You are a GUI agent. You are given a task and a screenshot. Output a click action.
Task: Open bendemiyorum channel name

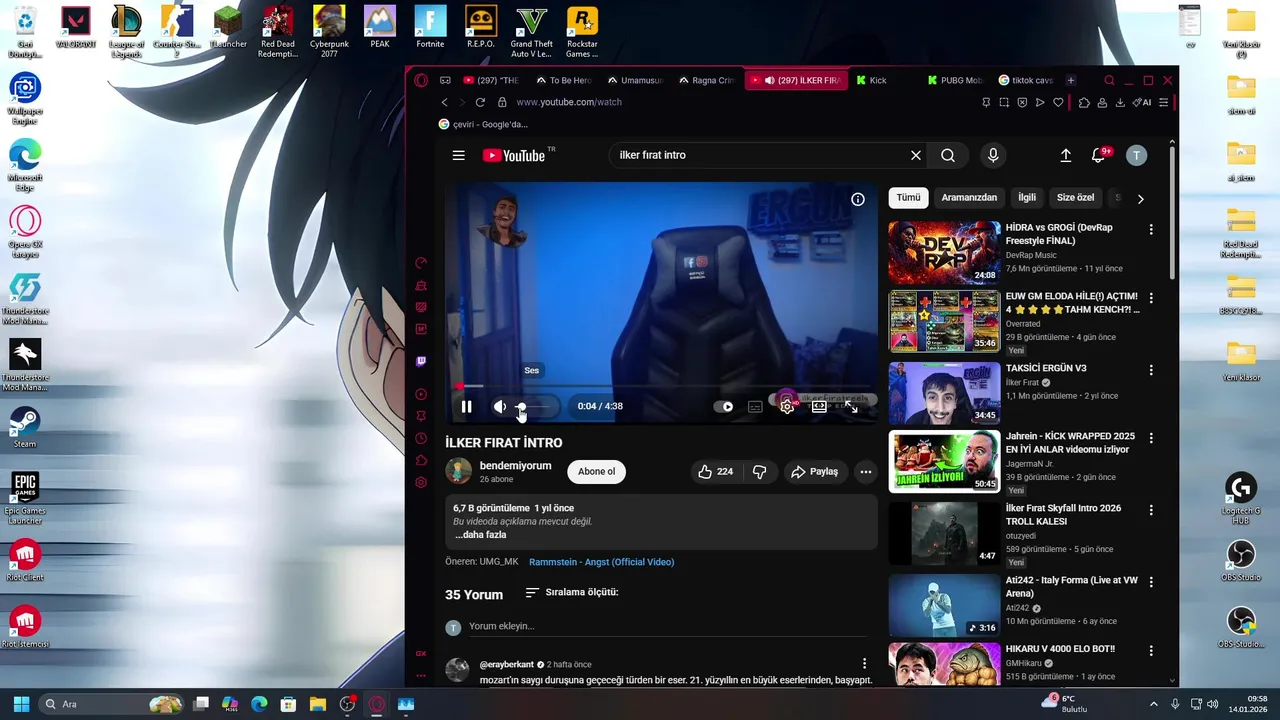[x=515, y=466]
